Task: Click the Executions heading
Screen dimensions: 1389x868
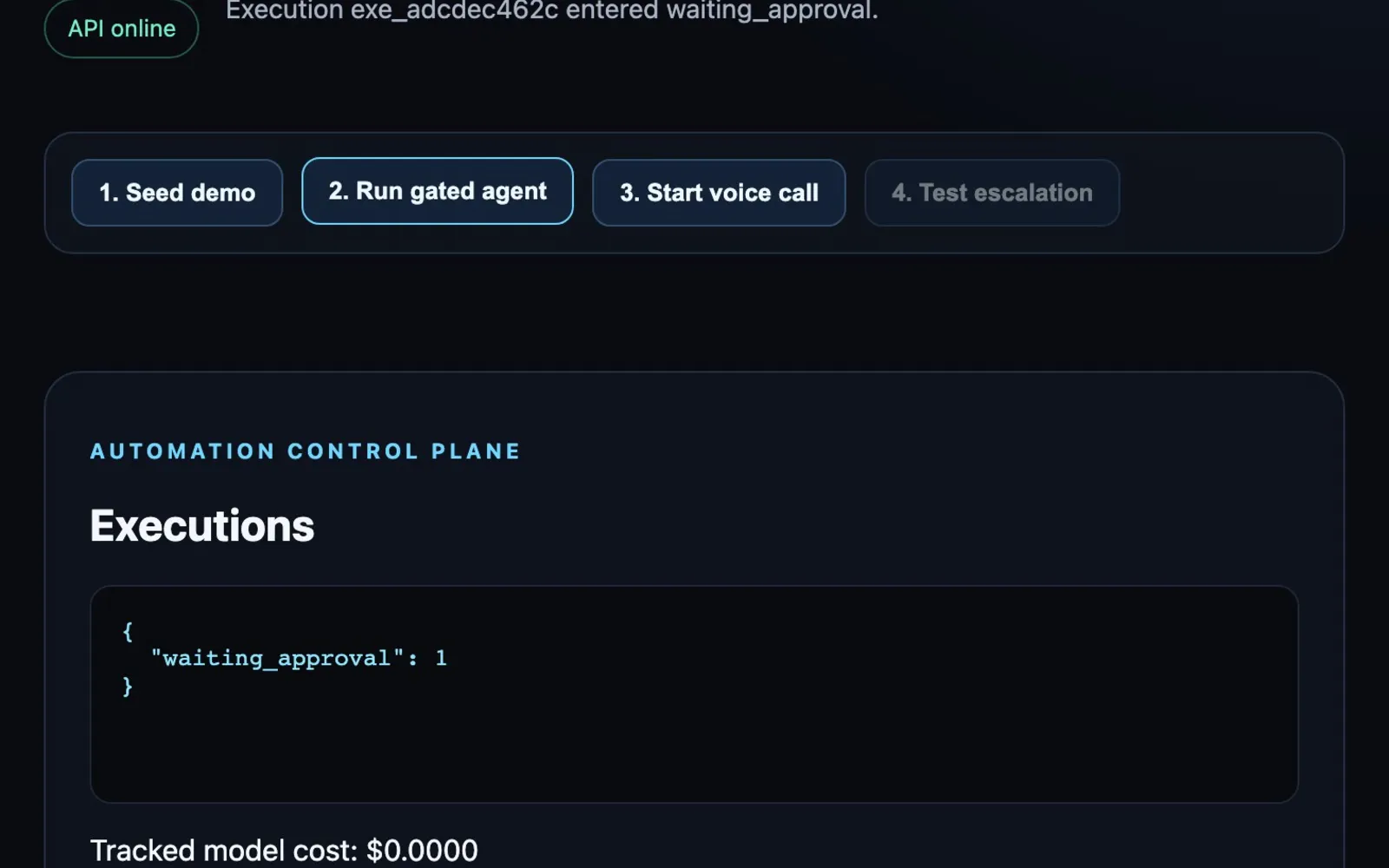Action: (202, 526)
